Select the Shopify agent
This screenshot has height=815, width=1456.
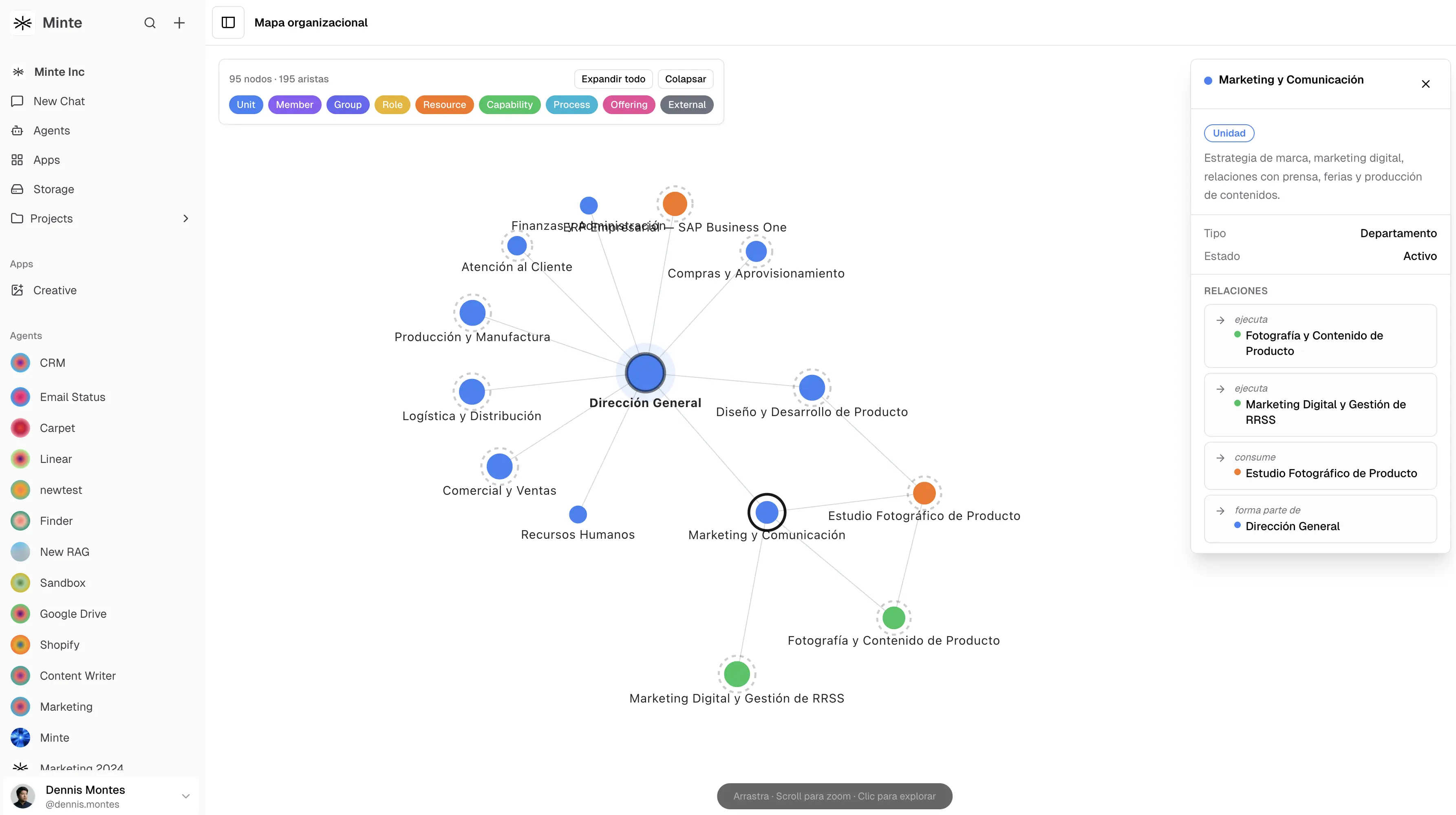click(60, 645)
